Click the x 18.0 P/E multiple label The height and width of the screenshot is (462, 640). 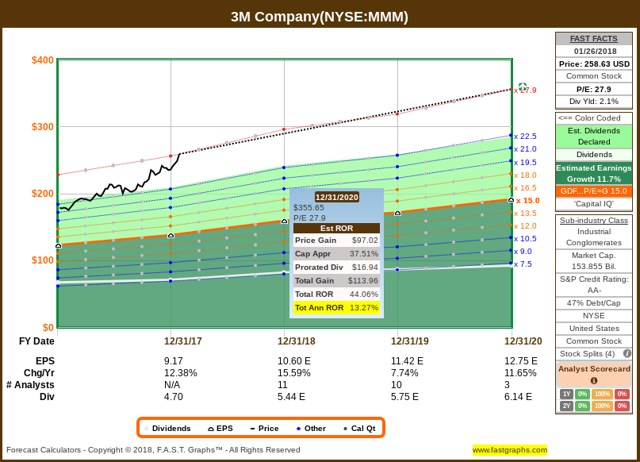pos(525,175)
